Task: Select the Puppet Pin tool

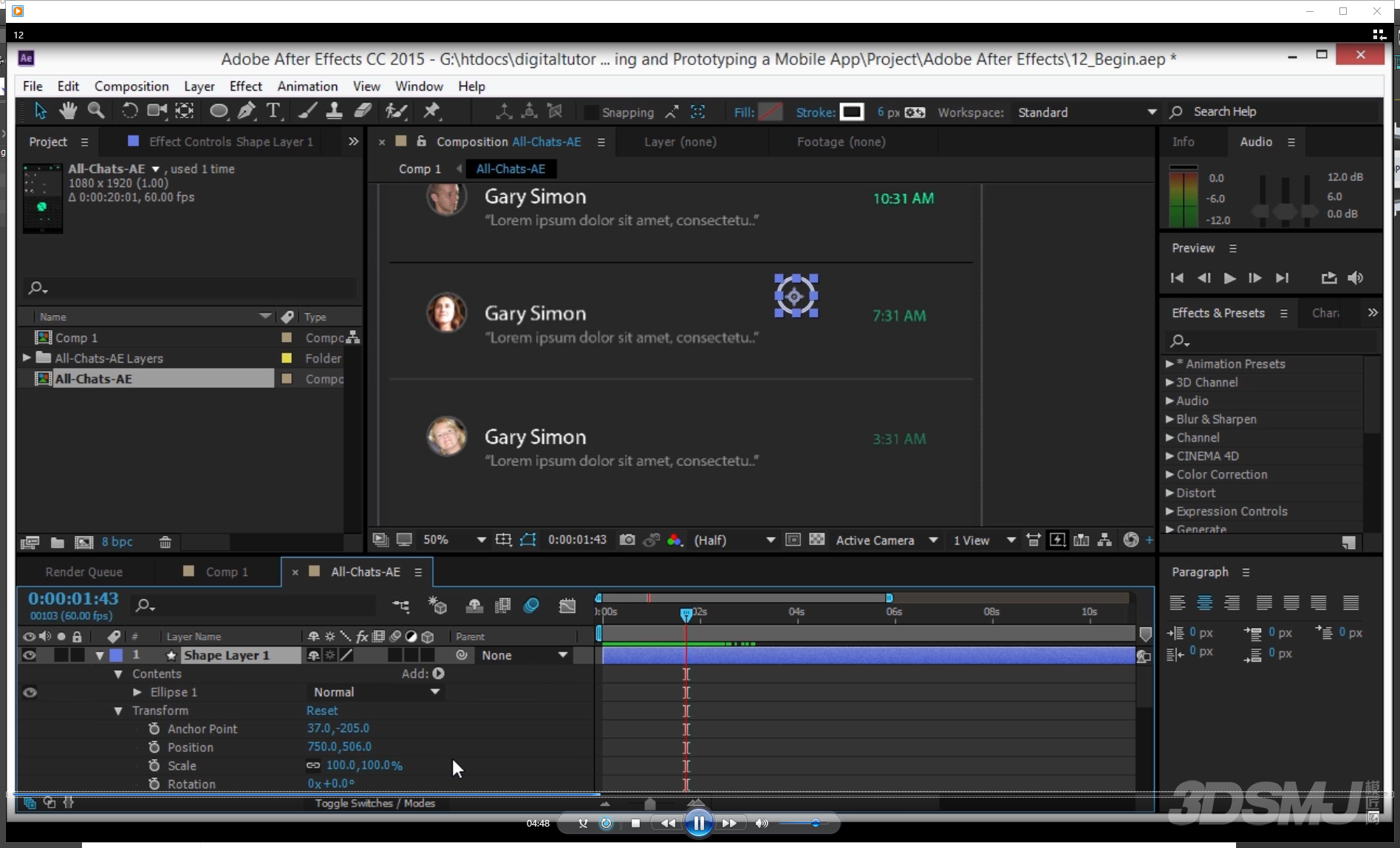Action: (x=431, y=112)
